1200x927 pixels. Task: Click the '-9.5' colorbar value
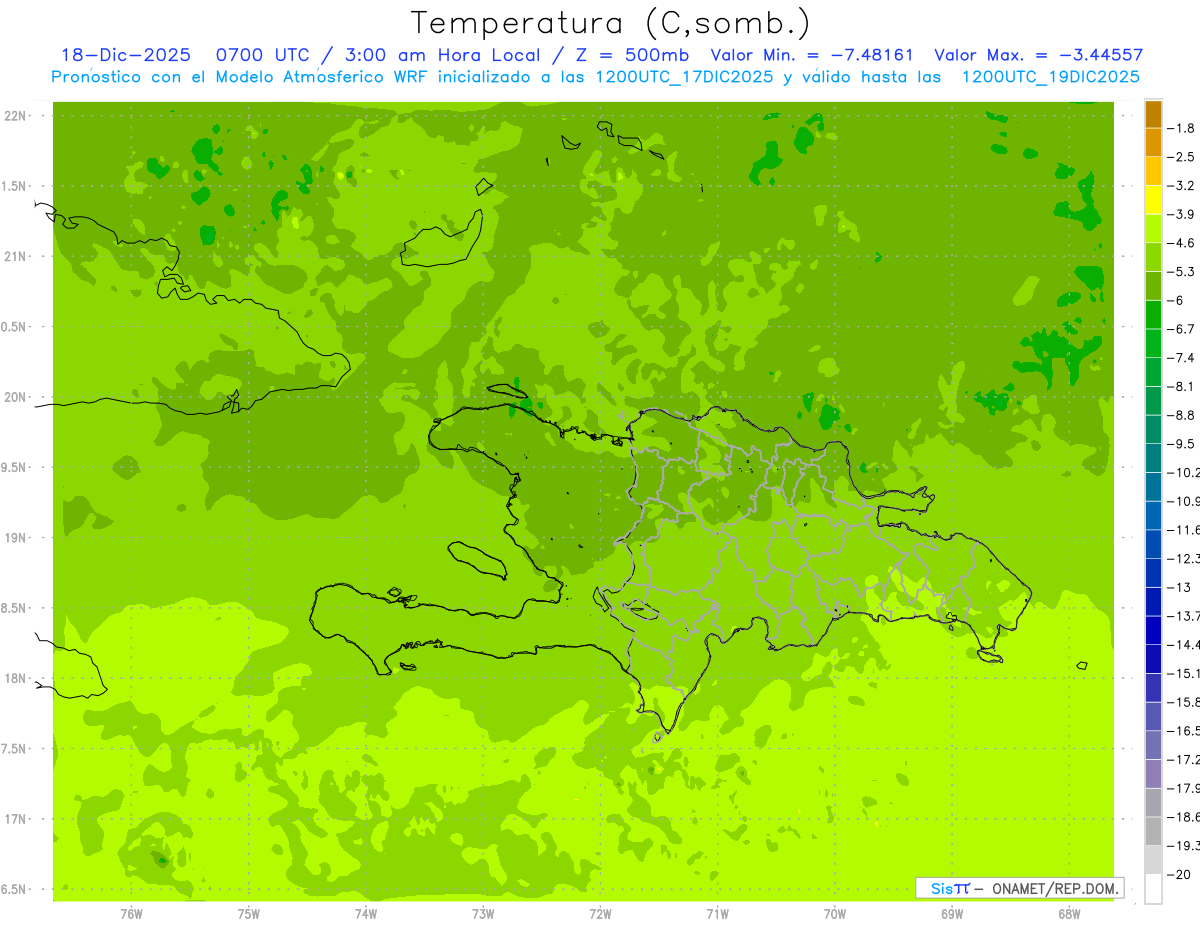click(x=1182, y=444)
